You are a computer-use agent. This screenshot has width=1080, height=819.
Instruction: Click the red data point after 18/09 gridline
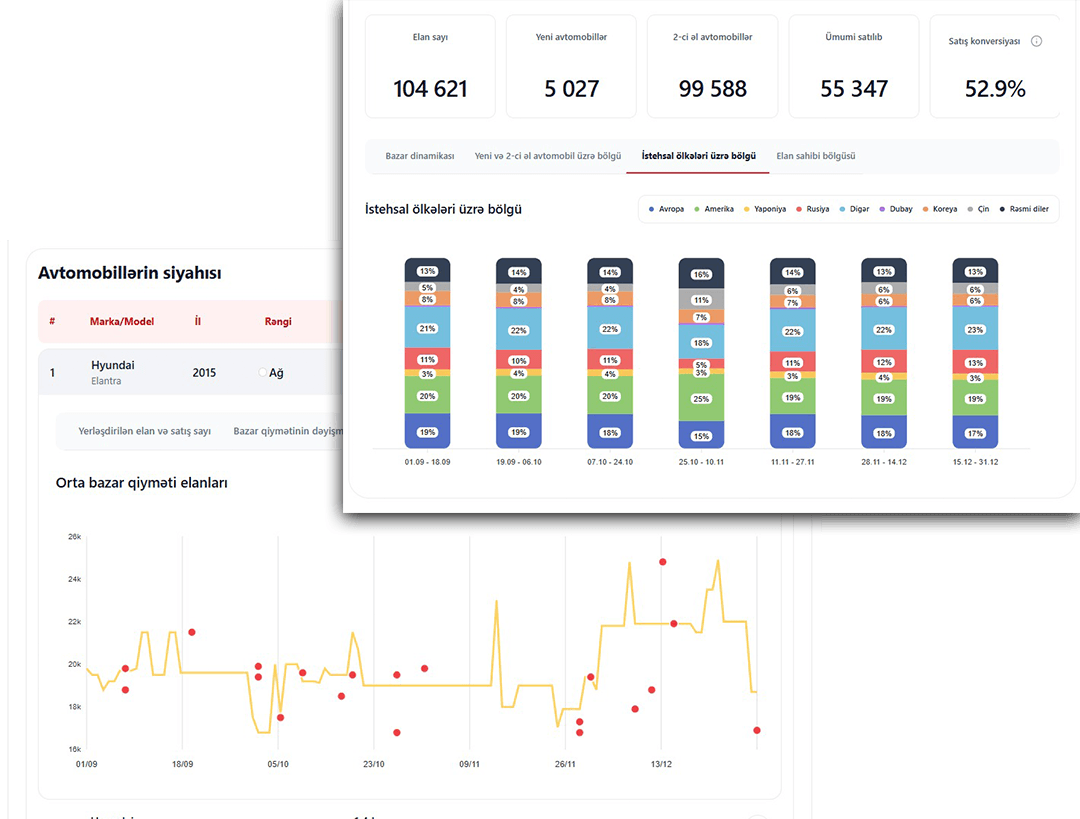(192, 632)
